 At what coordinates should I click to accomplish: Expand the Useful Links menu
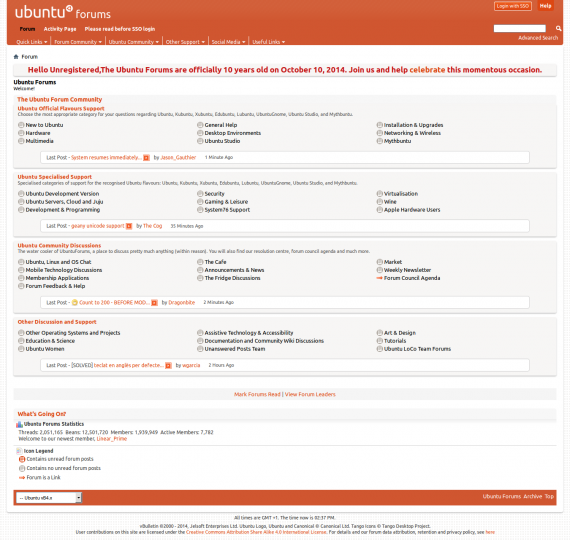click(x=269, y=42)
